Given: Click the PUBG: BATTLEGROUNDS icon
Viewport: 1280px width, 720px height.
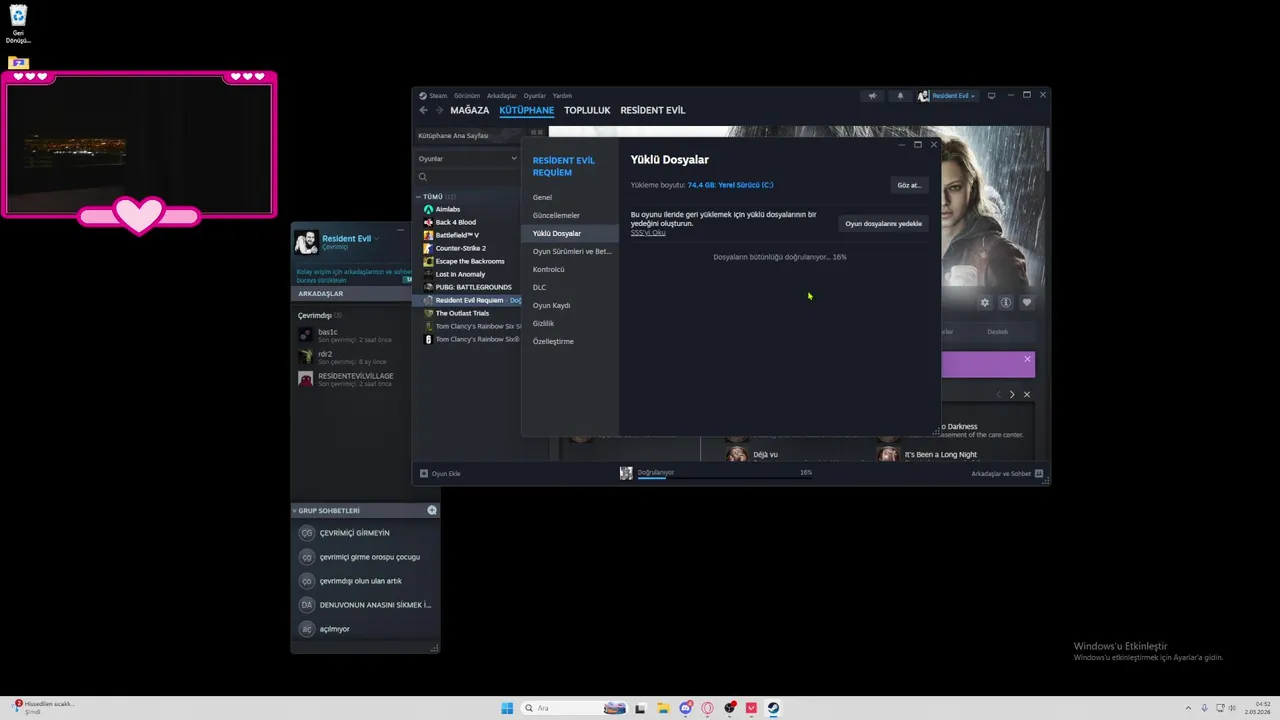Looking at the screenshot, I should [x=428, y=287].
